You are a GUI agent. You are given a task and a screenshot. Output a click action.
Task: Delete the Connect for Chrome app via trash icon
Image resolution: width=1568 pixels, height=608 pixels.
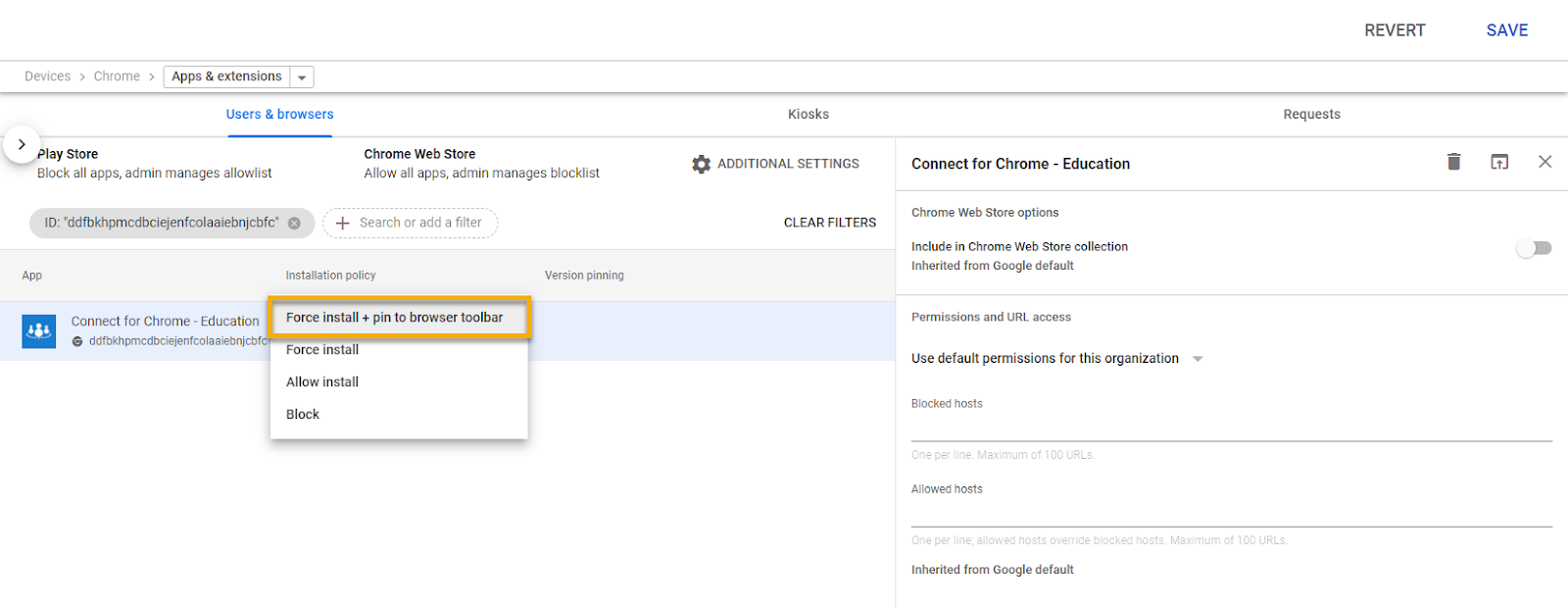point(1453,162)
